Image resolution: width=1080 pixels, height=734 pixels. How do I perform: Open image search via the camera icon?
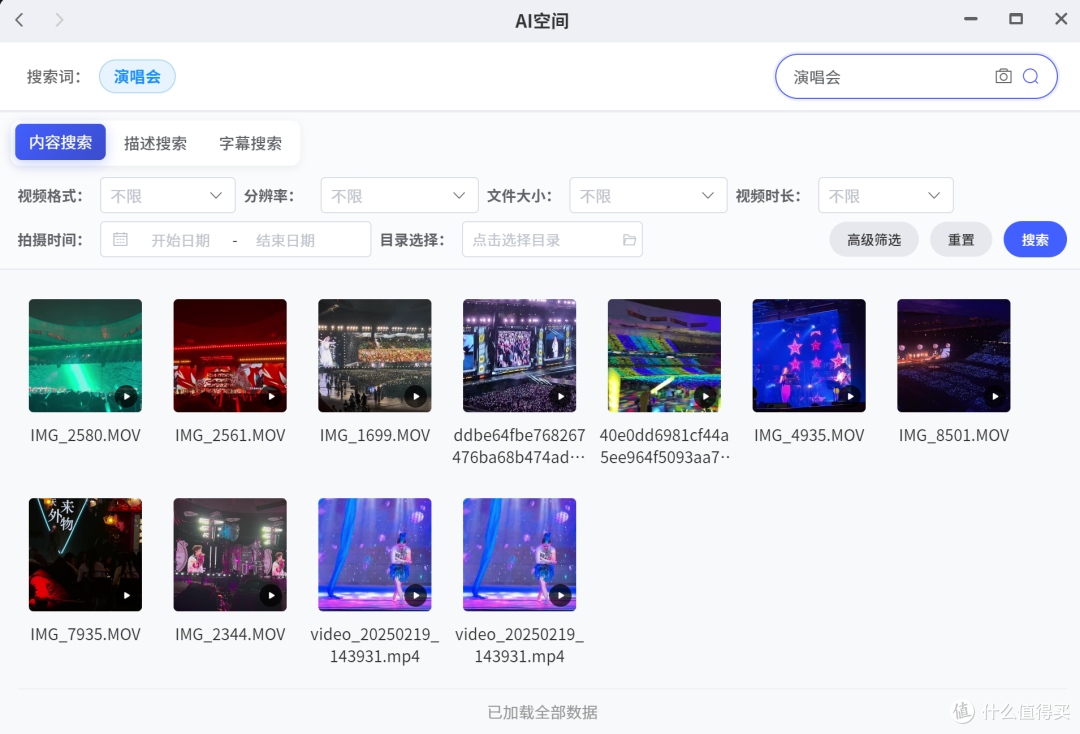click(x=1004, y=76)
